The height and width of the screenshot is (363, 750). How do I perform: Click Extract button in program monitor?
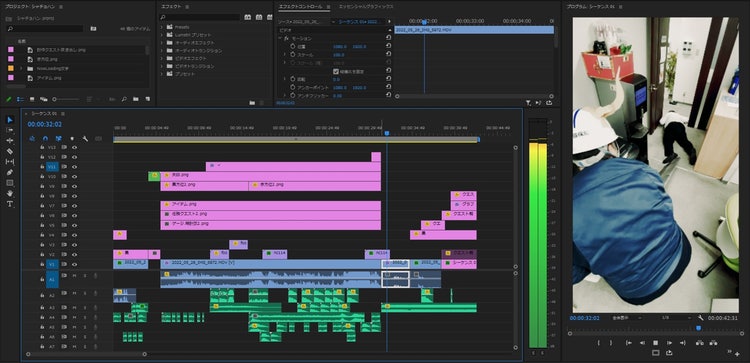pos(713,342)
